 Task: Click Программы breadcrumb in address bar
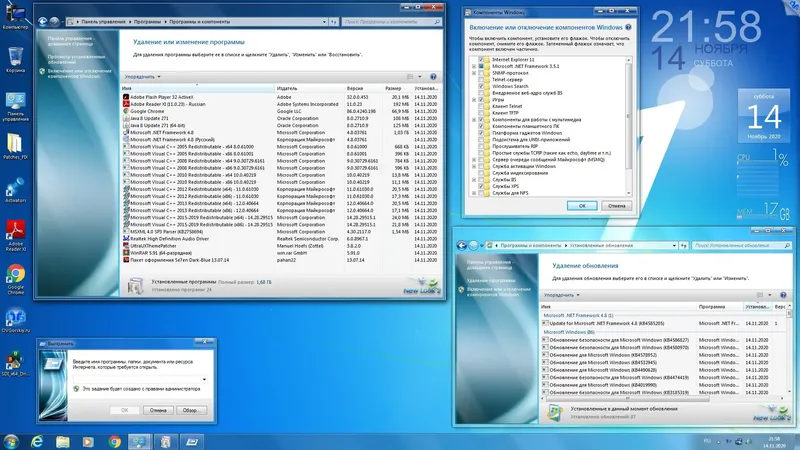point(148,22)
